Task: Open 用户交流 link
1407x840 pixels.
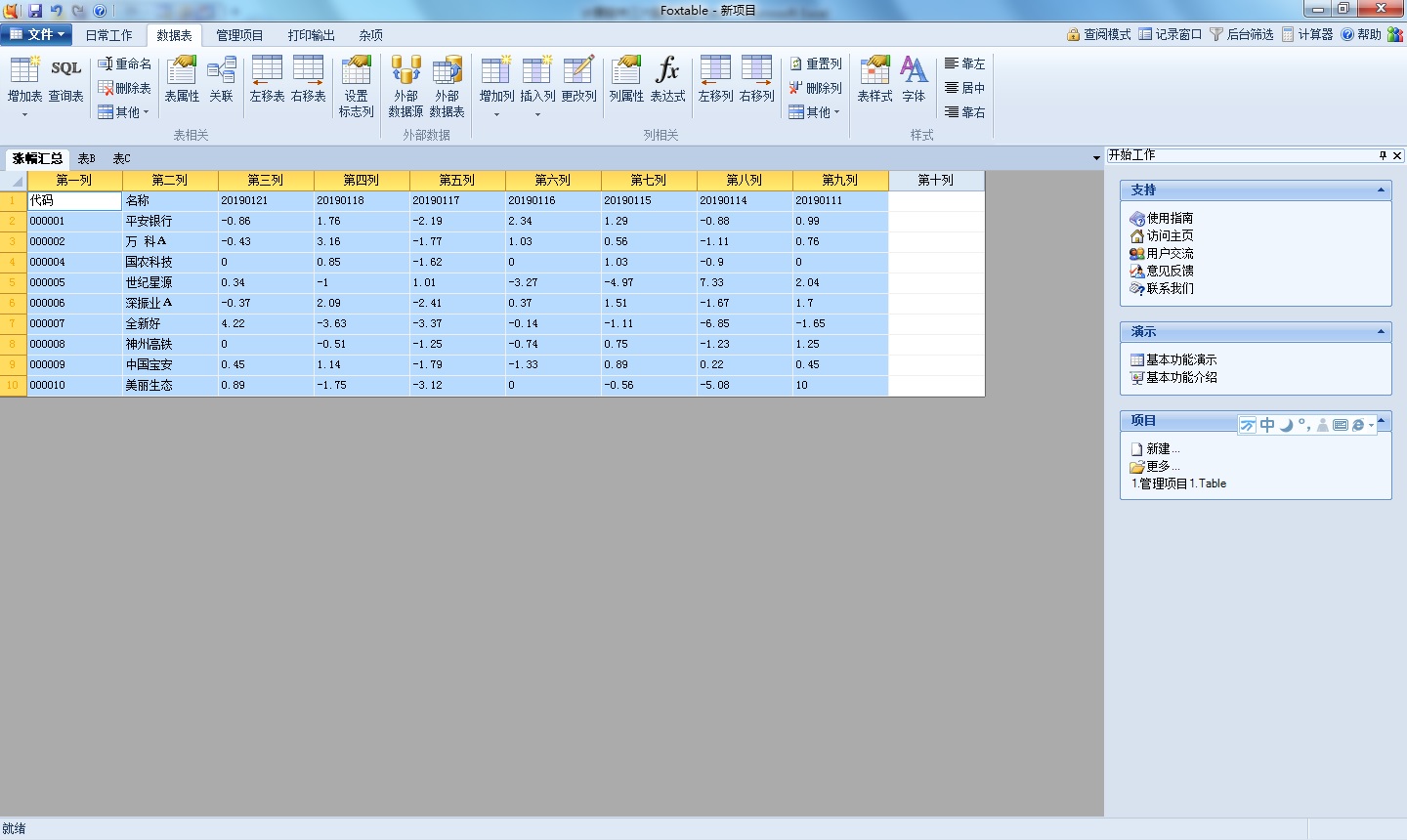Action: pos(1161,254)
